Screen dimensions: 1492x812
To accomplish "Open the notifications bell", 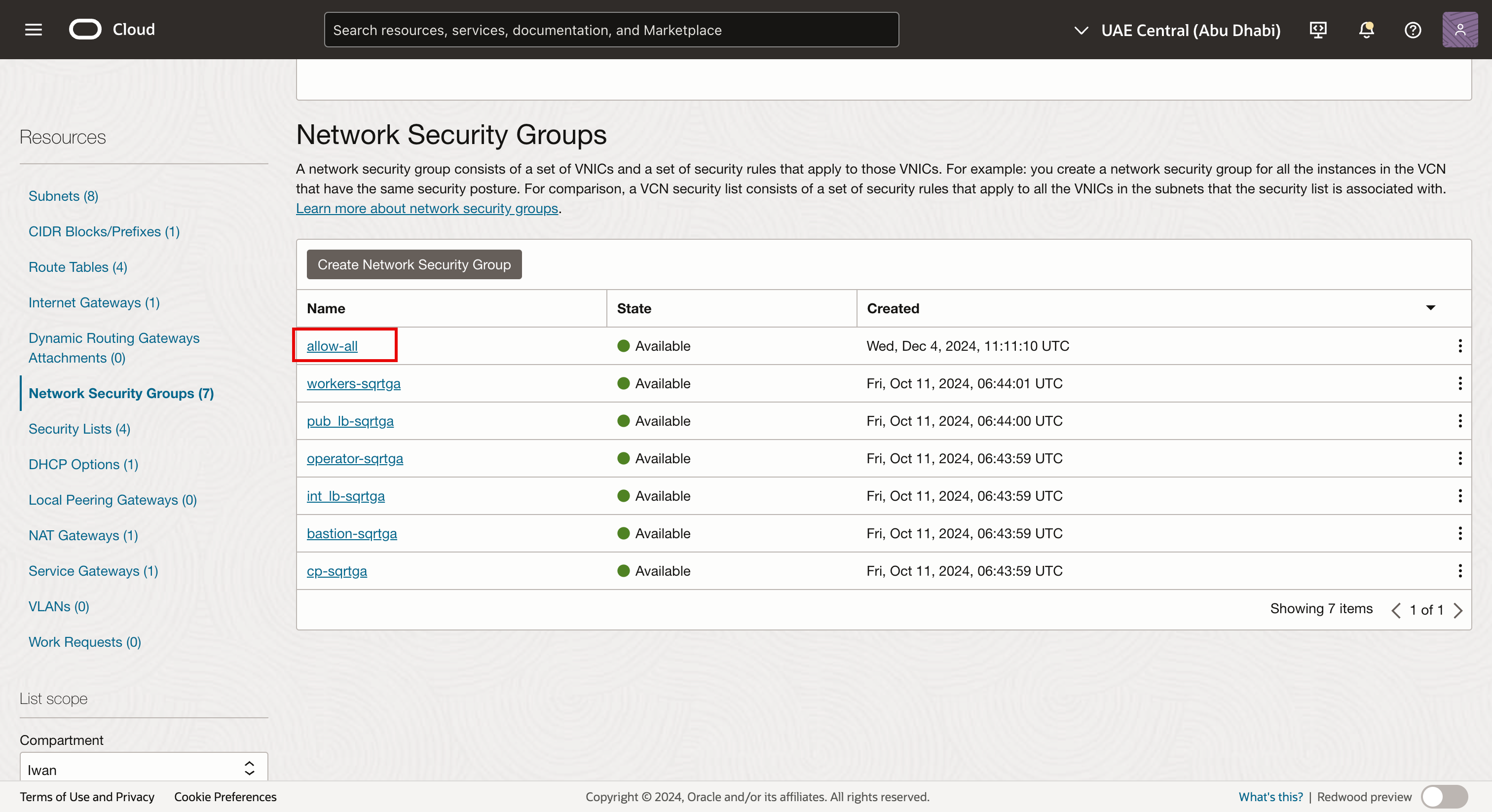I will coord(1366,30).
